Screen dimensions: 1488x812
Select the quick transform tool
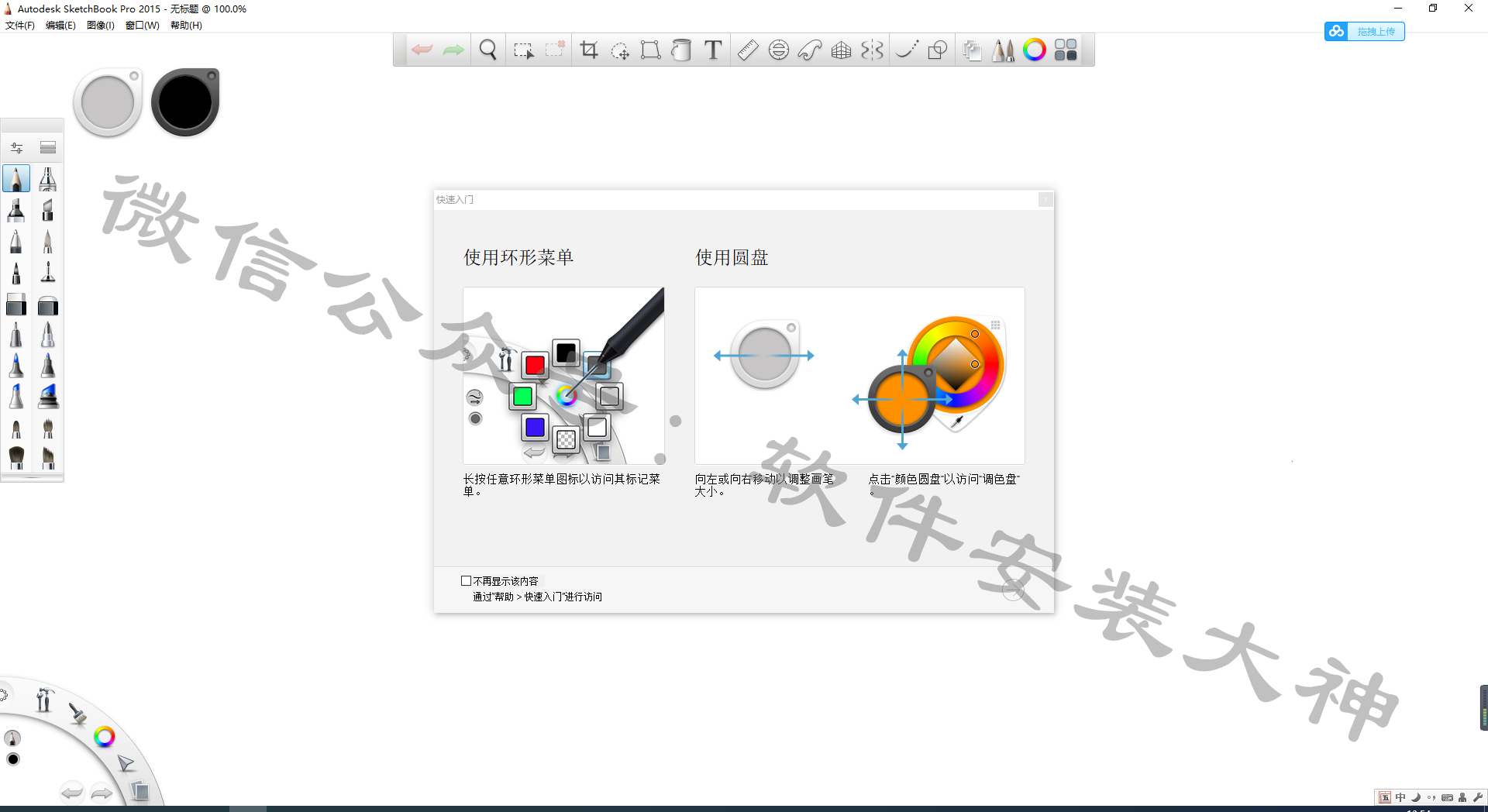click(x=620, y=51)
